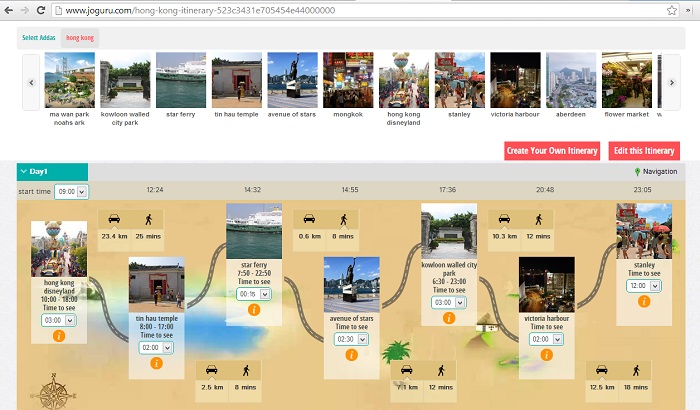Pick victoria harbour carousel thumbnail

[x=515, y=80]
